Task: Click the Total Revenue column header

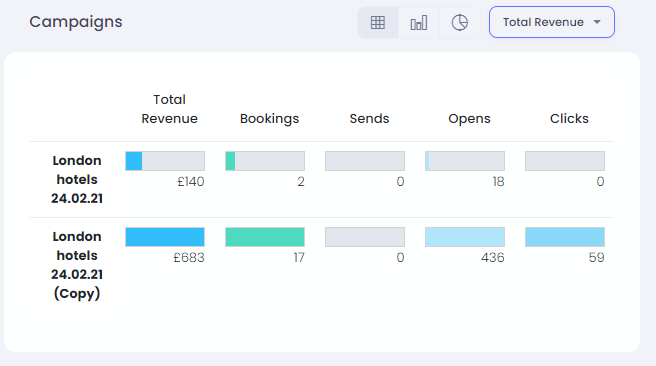Action: click(169, 109)
